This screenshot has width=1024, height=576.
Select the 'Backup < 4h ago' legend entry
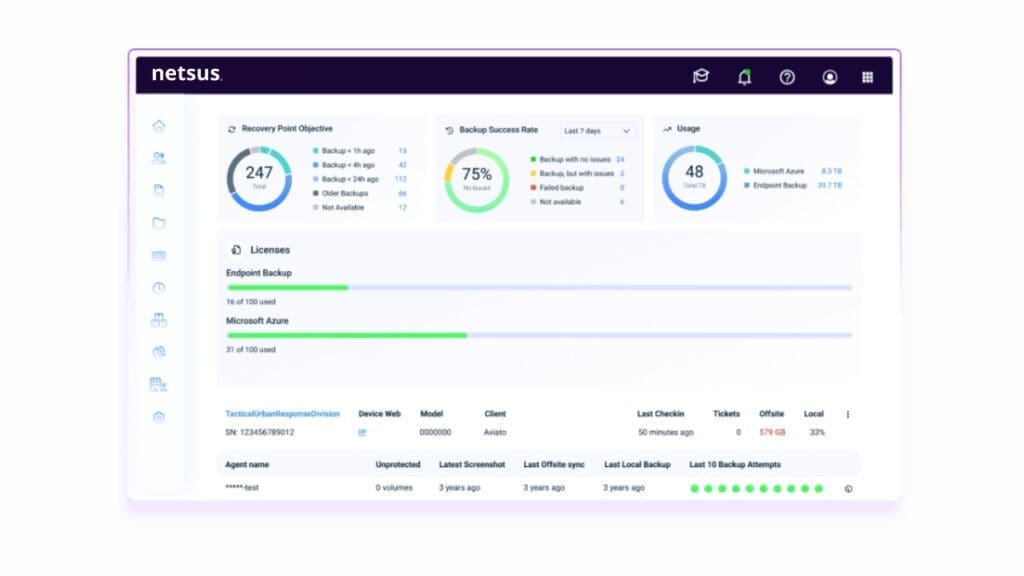coord(360,165)
